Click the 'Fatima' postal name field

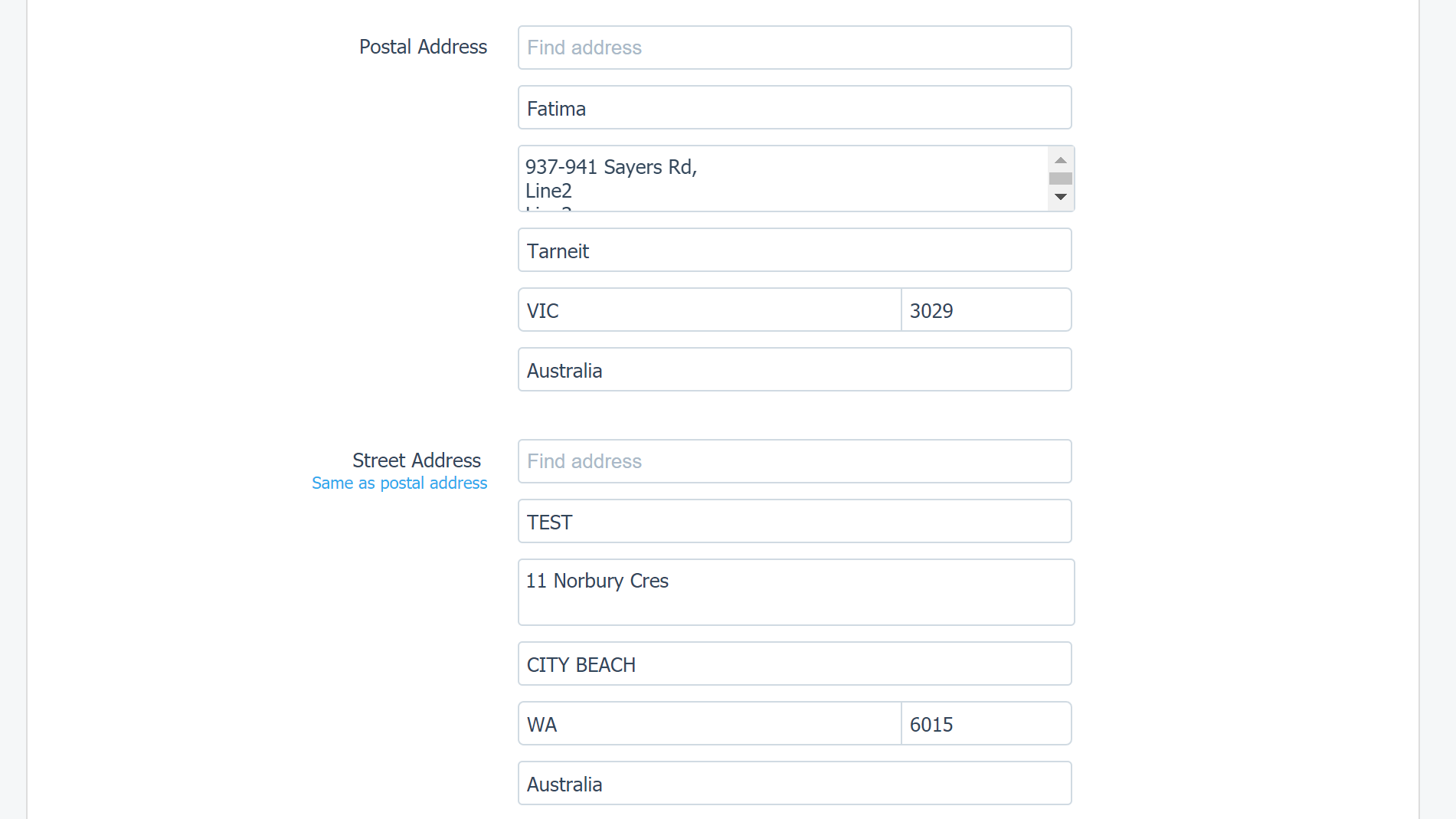coord(795,107)
